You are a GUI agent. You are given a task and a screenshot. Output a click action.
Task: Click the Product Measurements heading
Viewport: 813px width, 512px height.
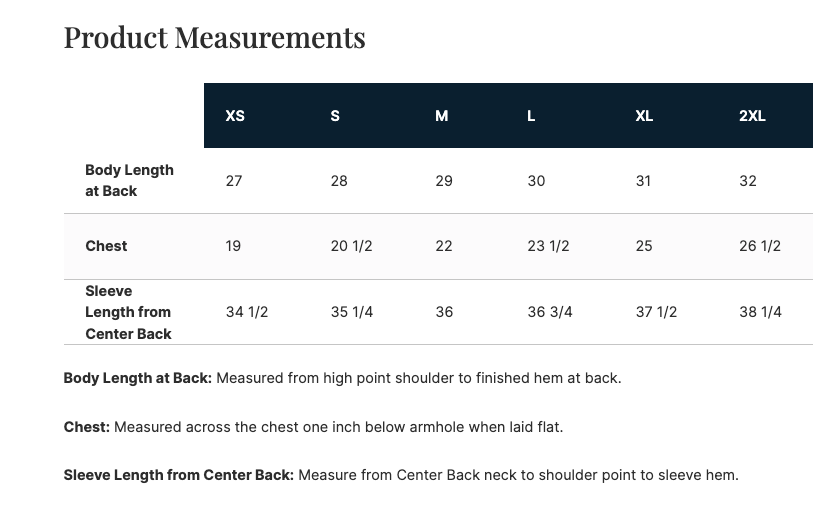(x=214, y=37)
